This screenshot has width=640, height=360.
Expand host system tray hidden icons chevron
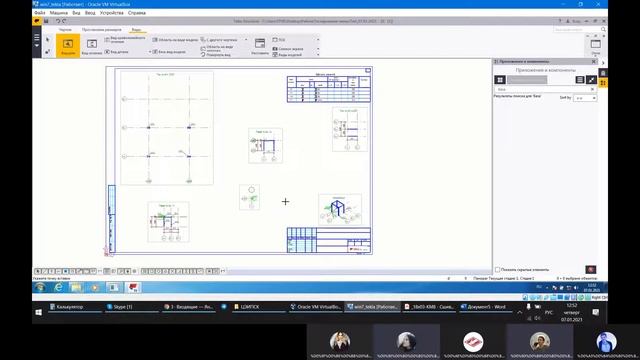(x=520, y=313)
